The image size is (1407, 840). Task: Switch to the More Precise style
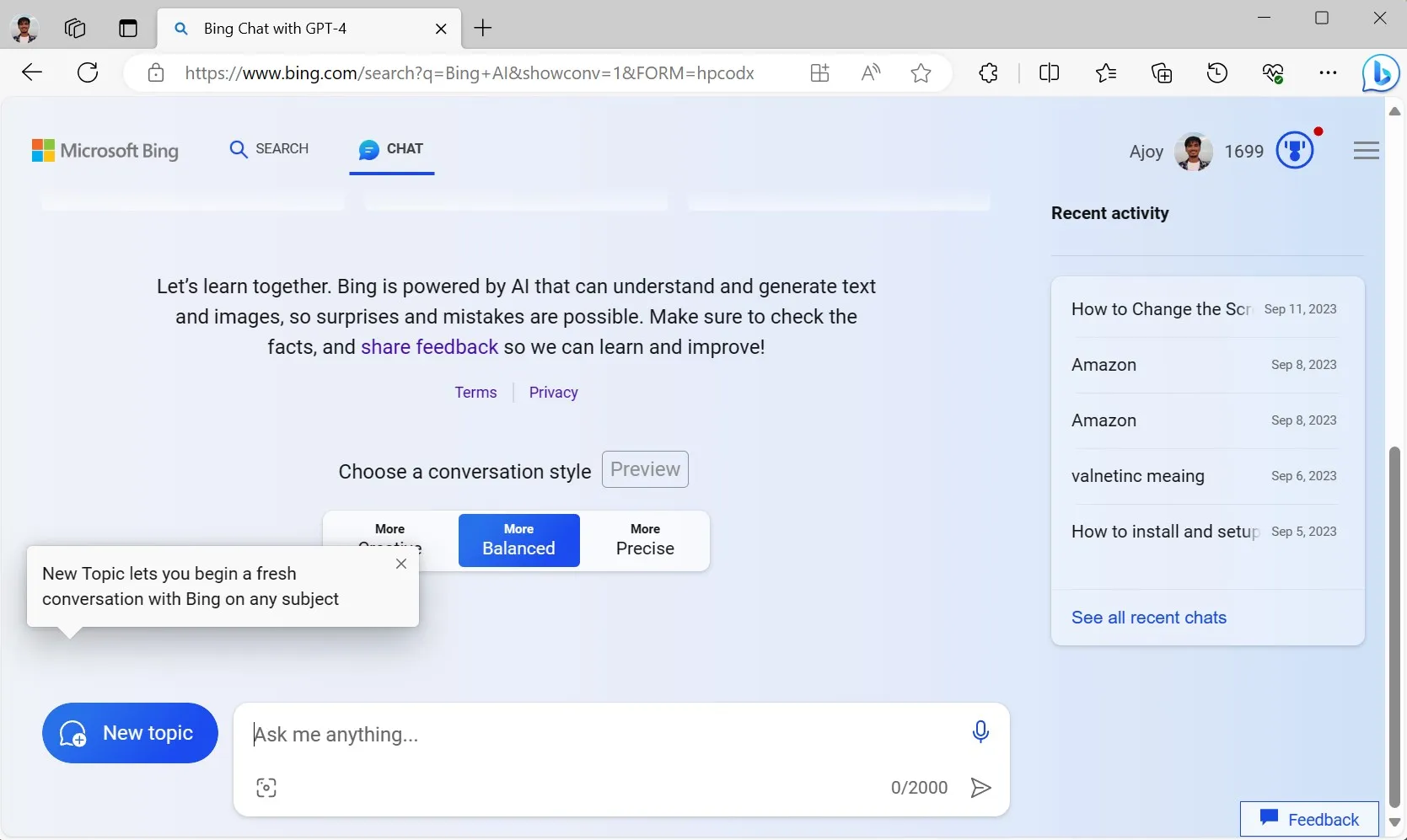645,540
